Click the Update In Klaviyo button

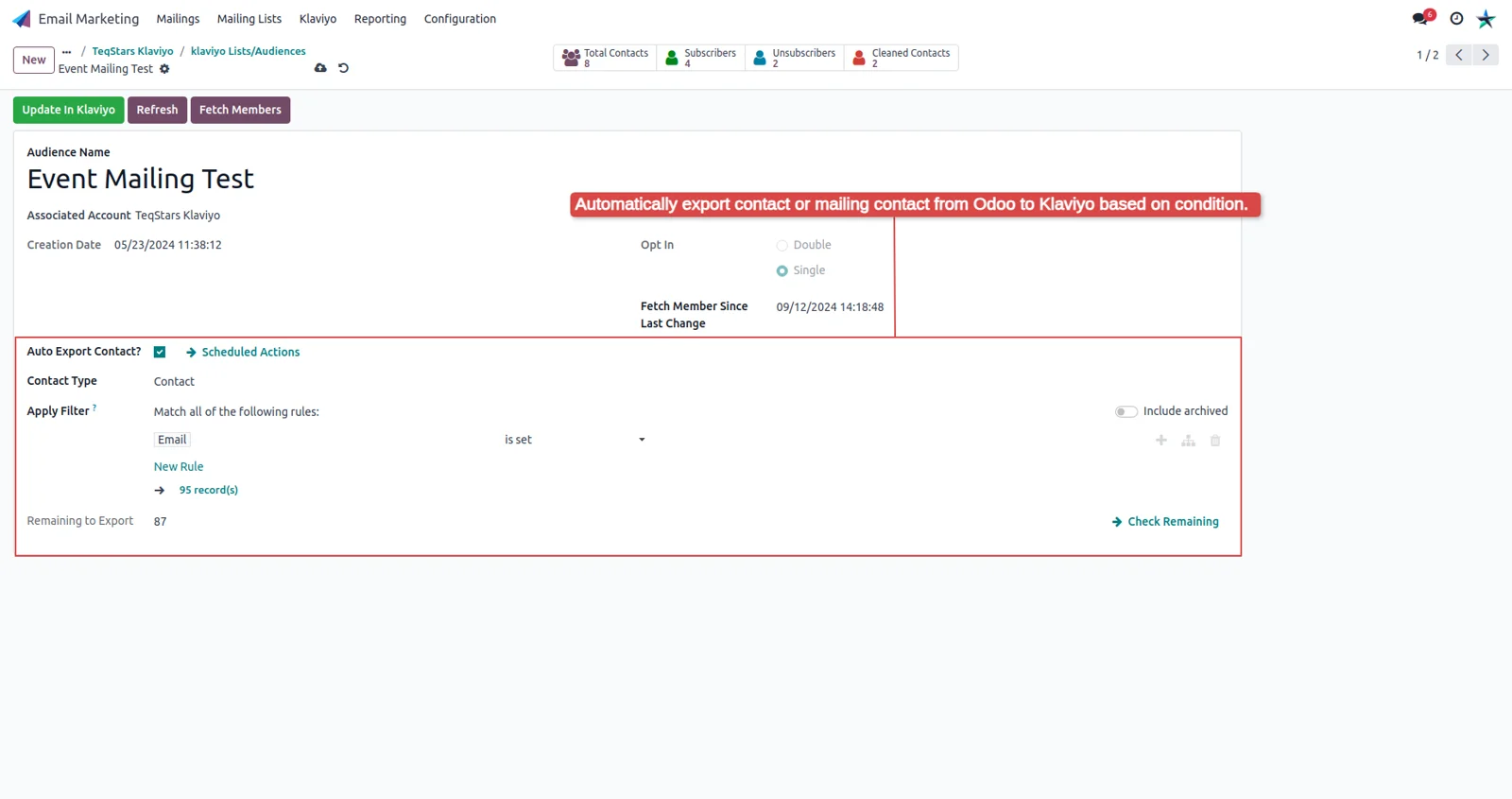69,110
